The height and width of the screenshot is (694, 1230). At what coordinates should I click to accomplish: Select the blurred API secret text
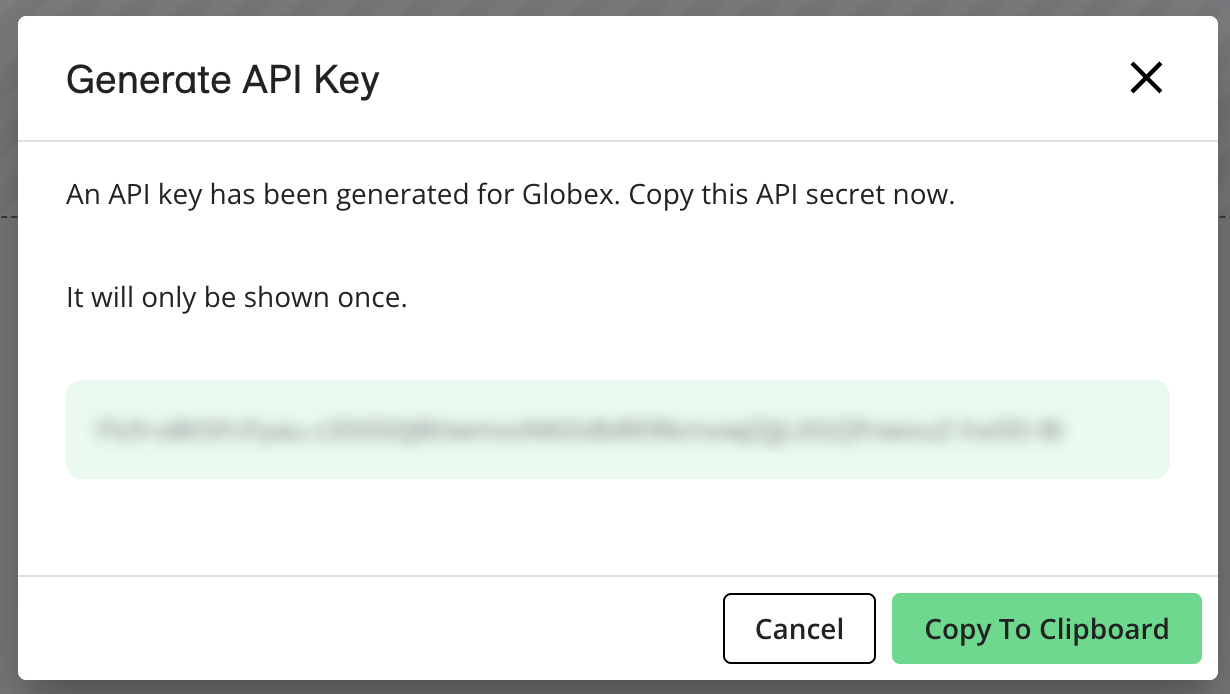pyautogui.click(x=578, y=431)
